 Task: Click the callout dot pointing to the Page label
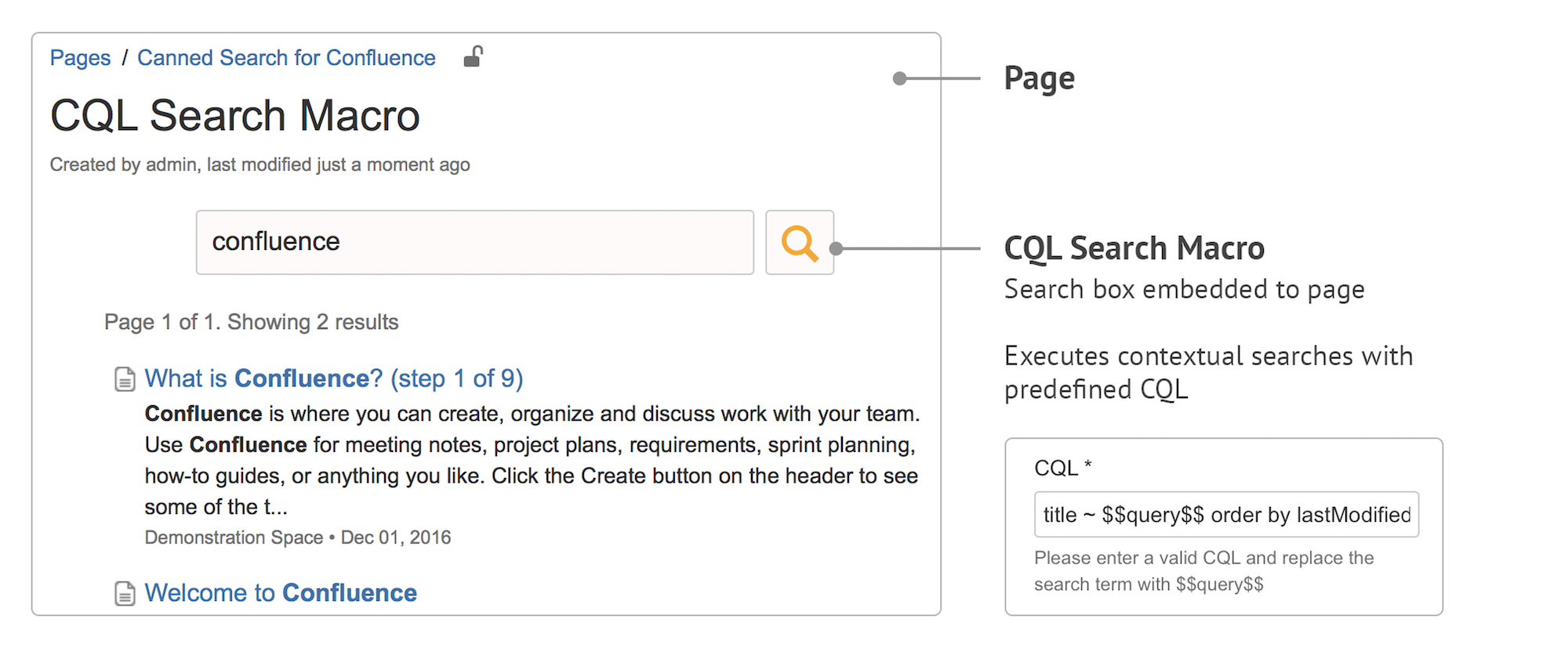coord(898,78)
